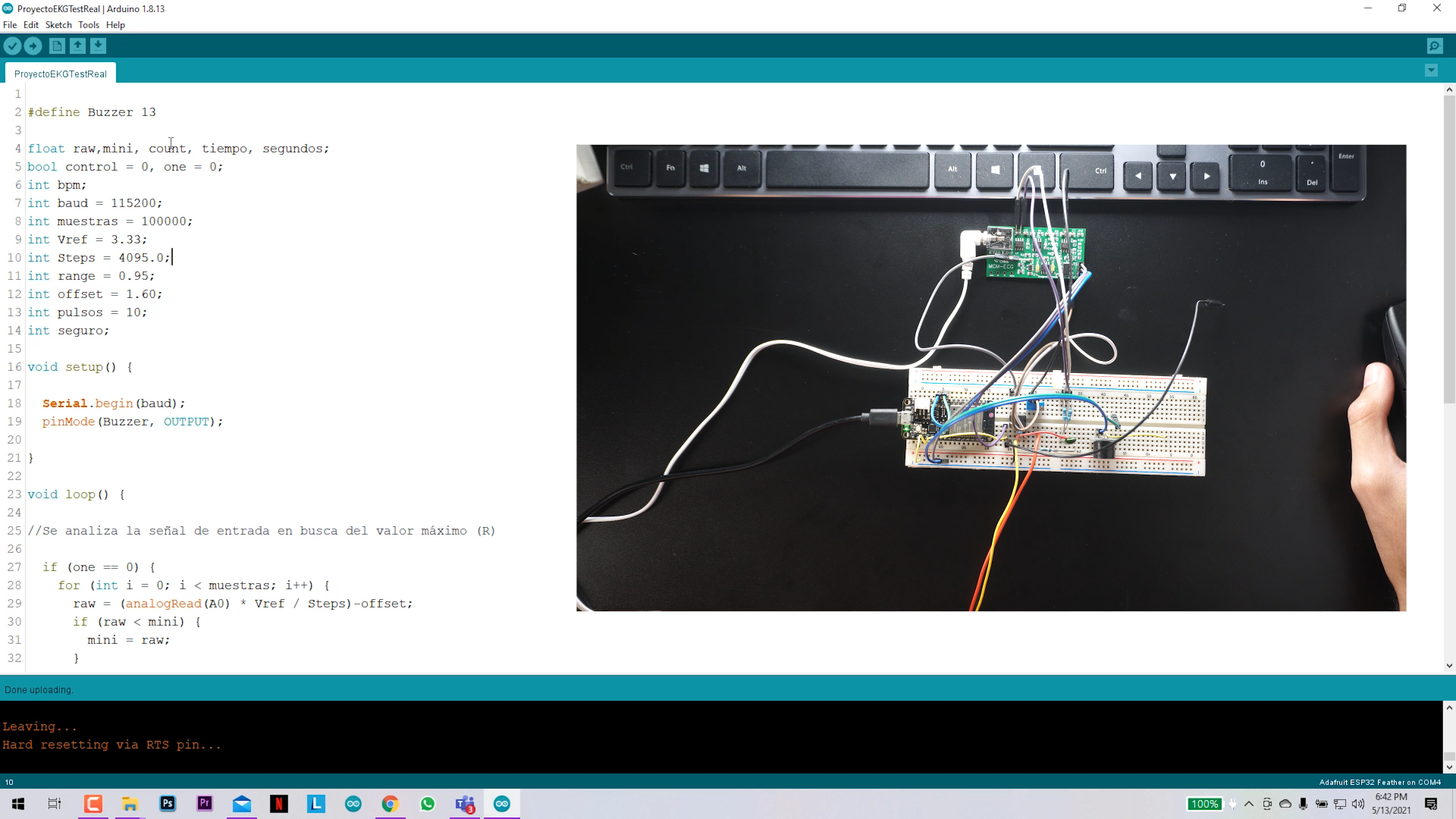Select the ProyectoEKGTestReal tab
Screen dimensions: 1456x819
click(x=61, y=73)
